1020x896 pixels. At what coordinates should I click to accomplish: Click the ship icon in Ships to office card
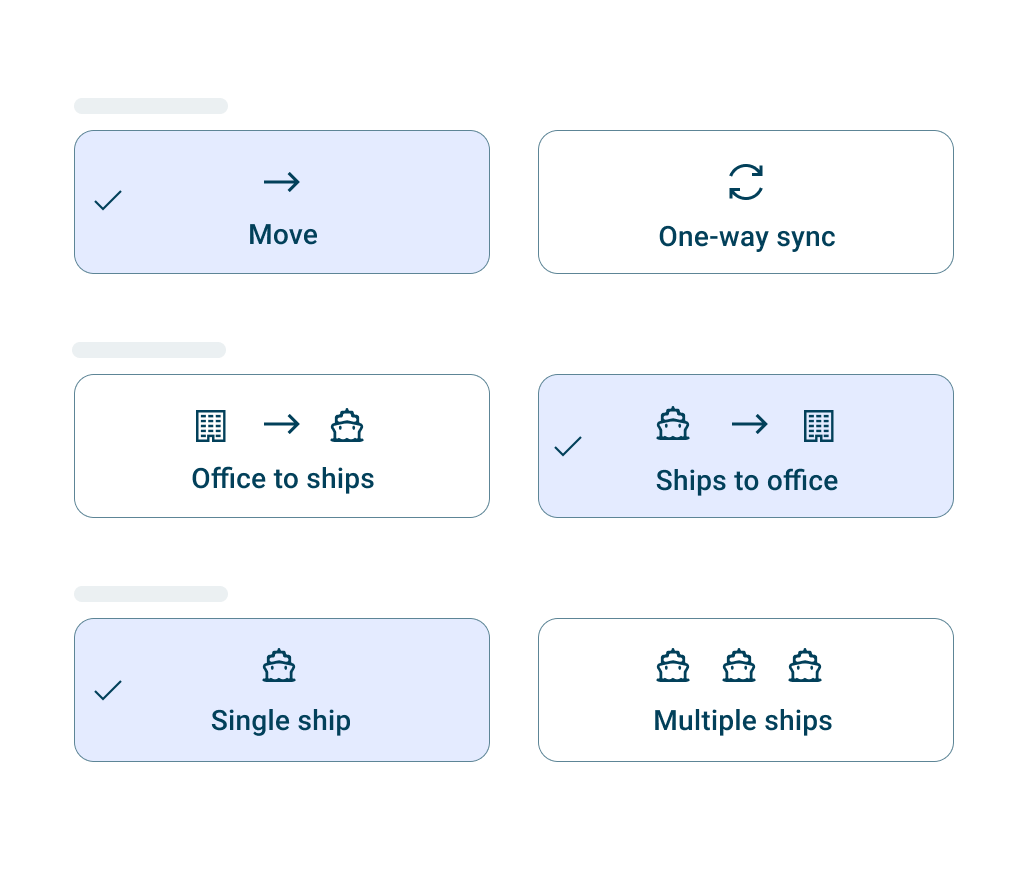coord(673,425)
